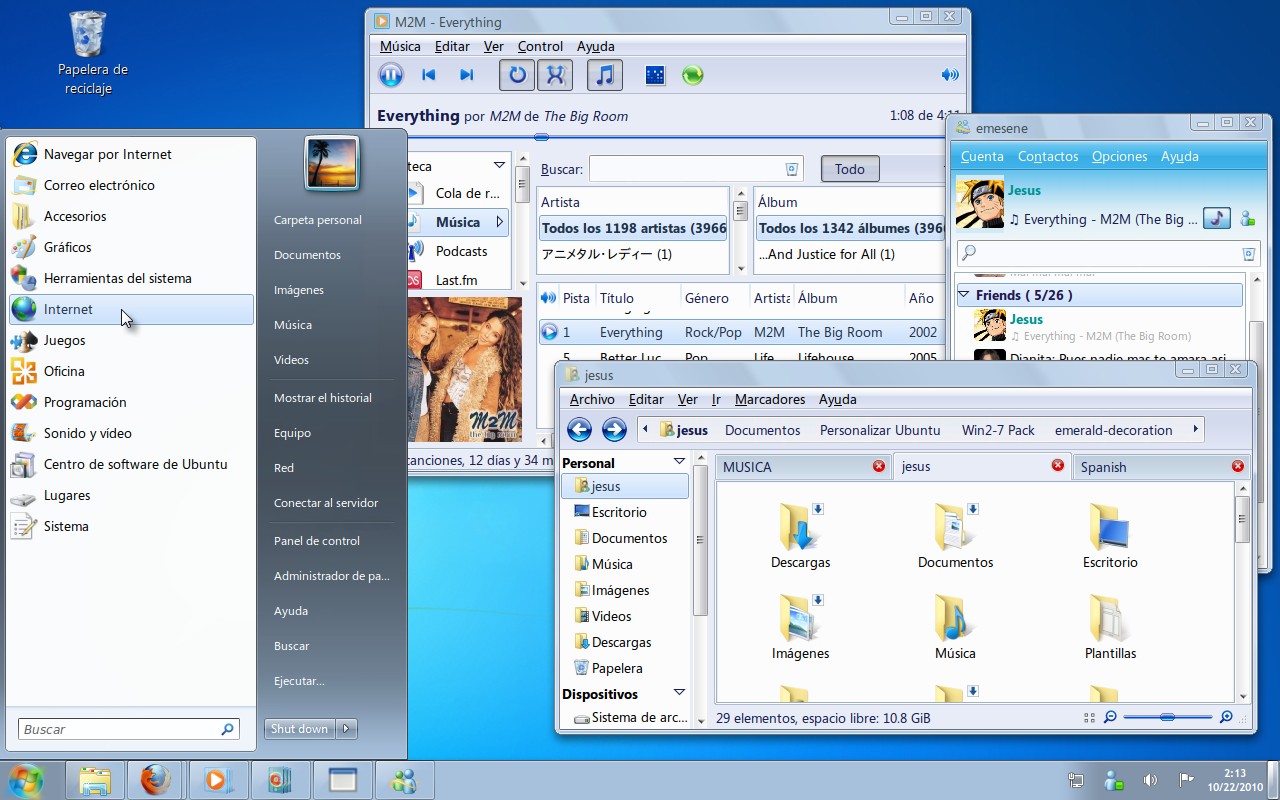1280x800 pixels.
Task: Open the volume speaker icon in music player
Action: click(x=950, y=75)
